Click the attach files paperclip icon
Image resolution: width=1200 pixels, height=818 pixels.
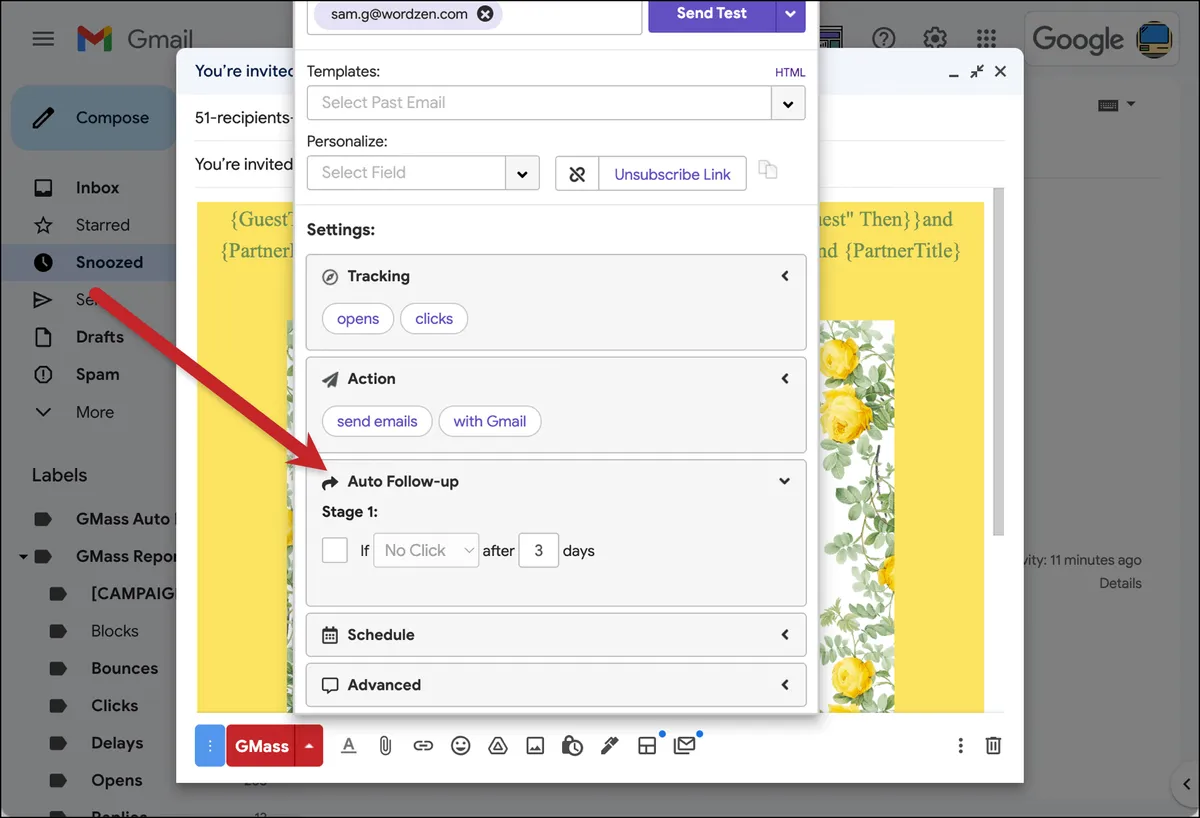pyautogui.click(x=385, y=745)
